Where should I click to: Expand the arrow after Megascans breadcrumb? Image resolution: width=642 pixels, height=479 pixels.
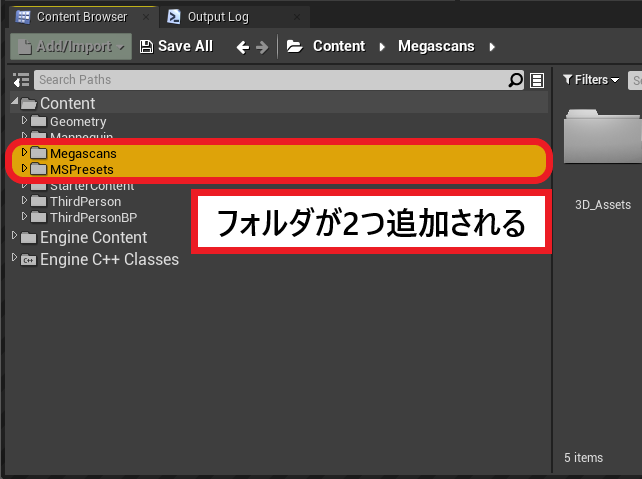point(492,47)
